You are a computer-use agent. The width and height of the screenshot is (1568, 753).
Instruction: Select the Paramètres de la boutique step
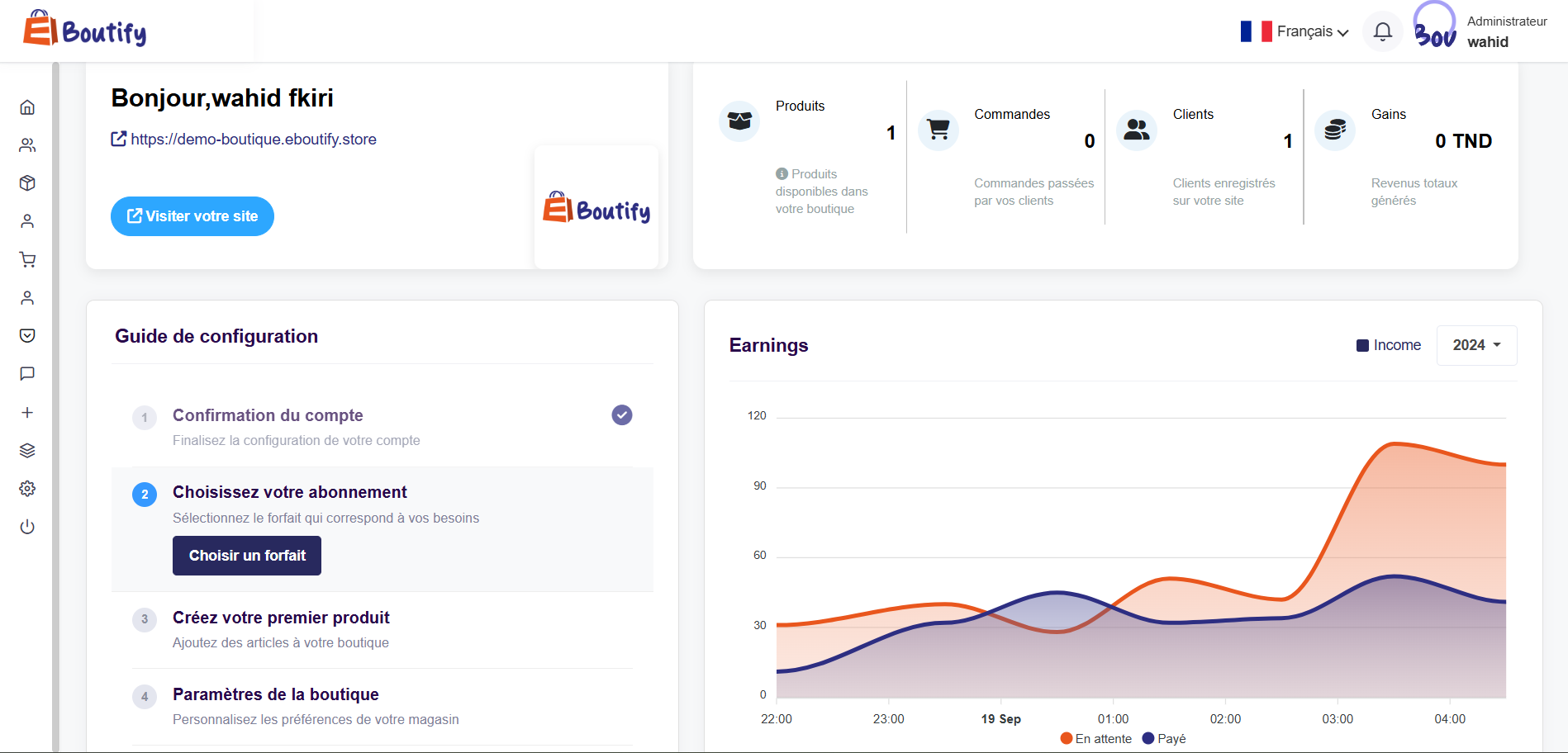275,694
